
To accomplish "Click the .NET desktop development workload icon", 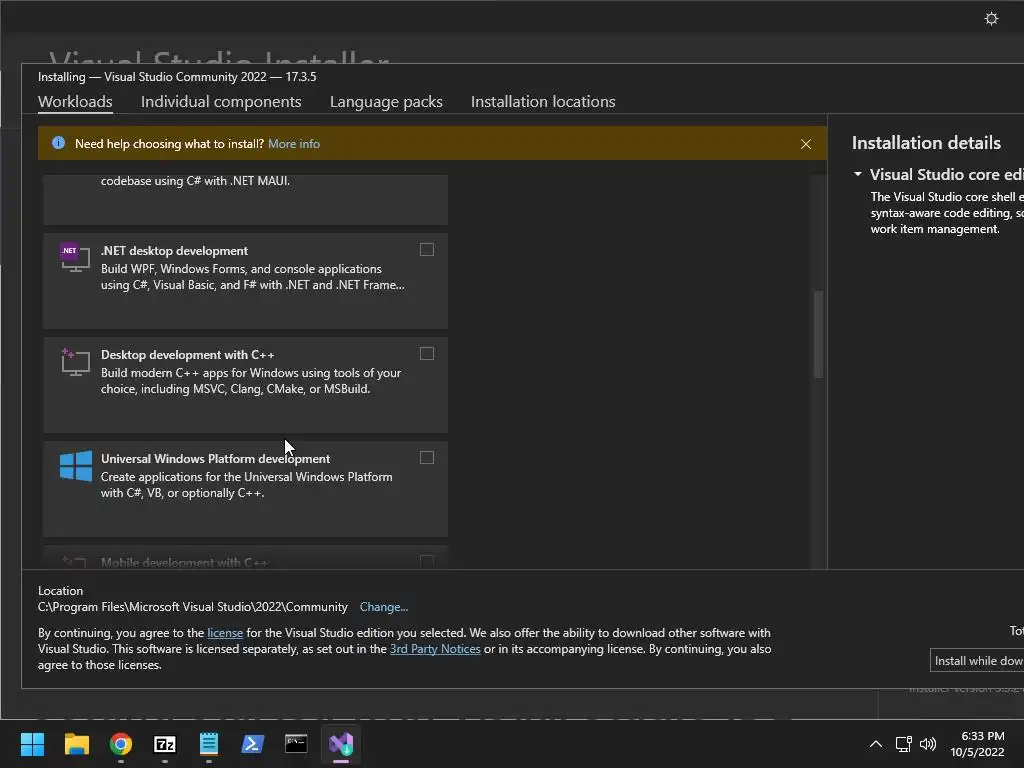I will pyautogui.click(x=75, y=258).
